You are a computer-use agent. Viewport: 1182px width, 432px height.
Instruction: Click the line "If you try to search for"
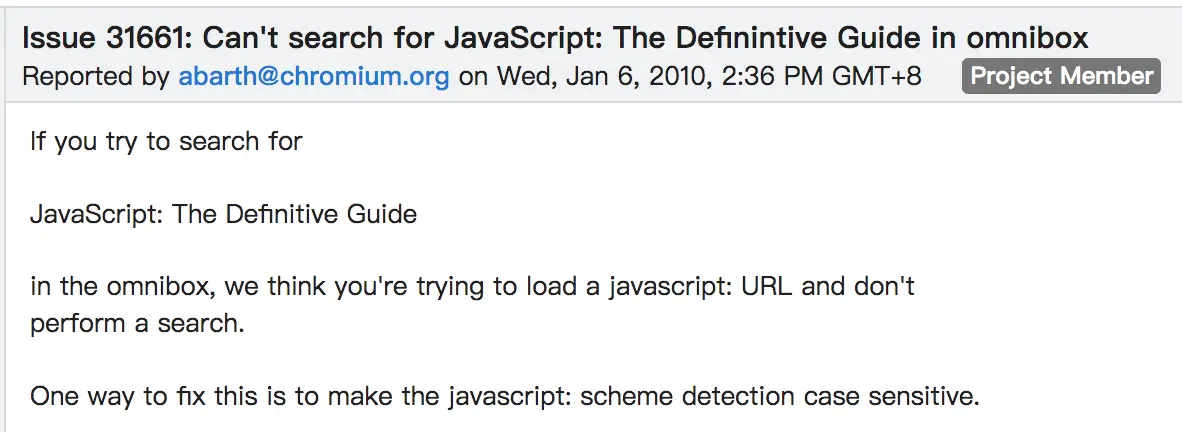tap(166, 141)
